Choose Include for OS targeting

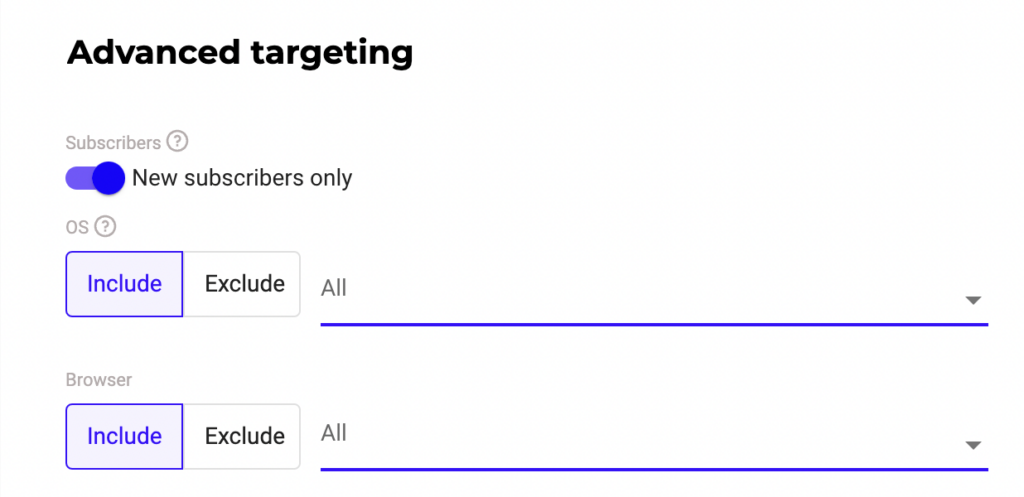[x=124, y=284]
